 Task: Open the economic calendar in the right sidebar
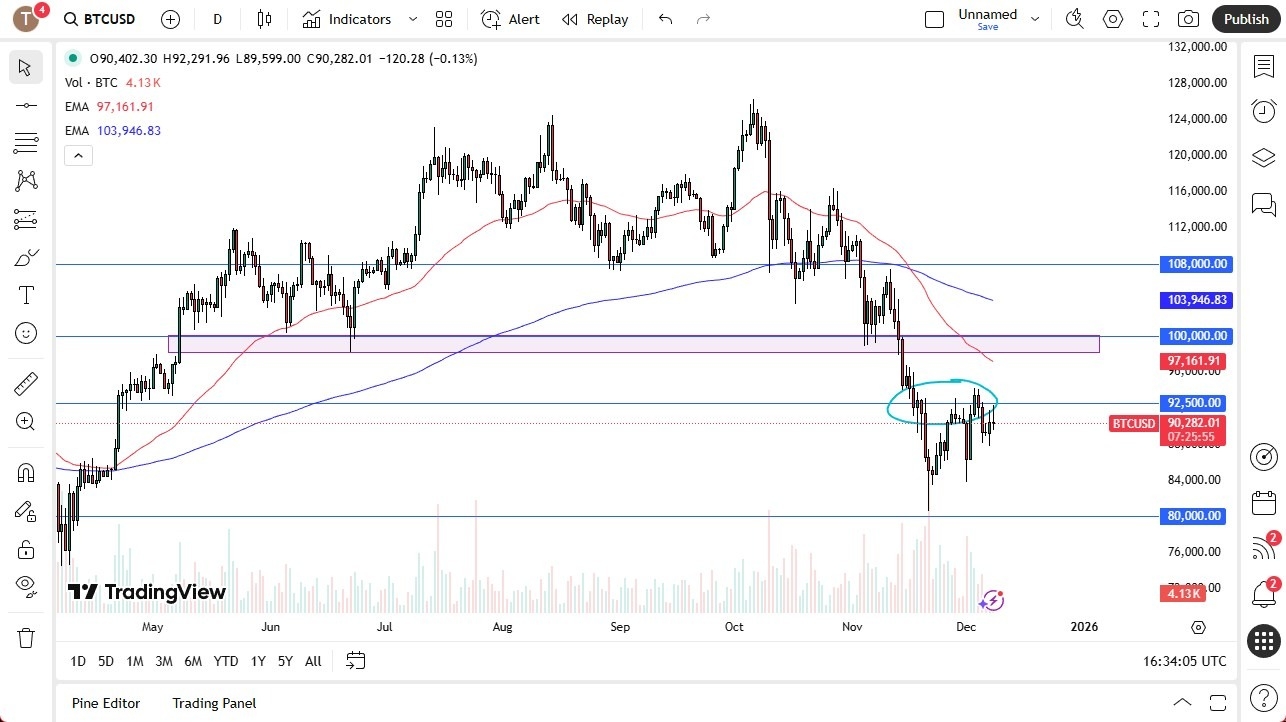1263,502
